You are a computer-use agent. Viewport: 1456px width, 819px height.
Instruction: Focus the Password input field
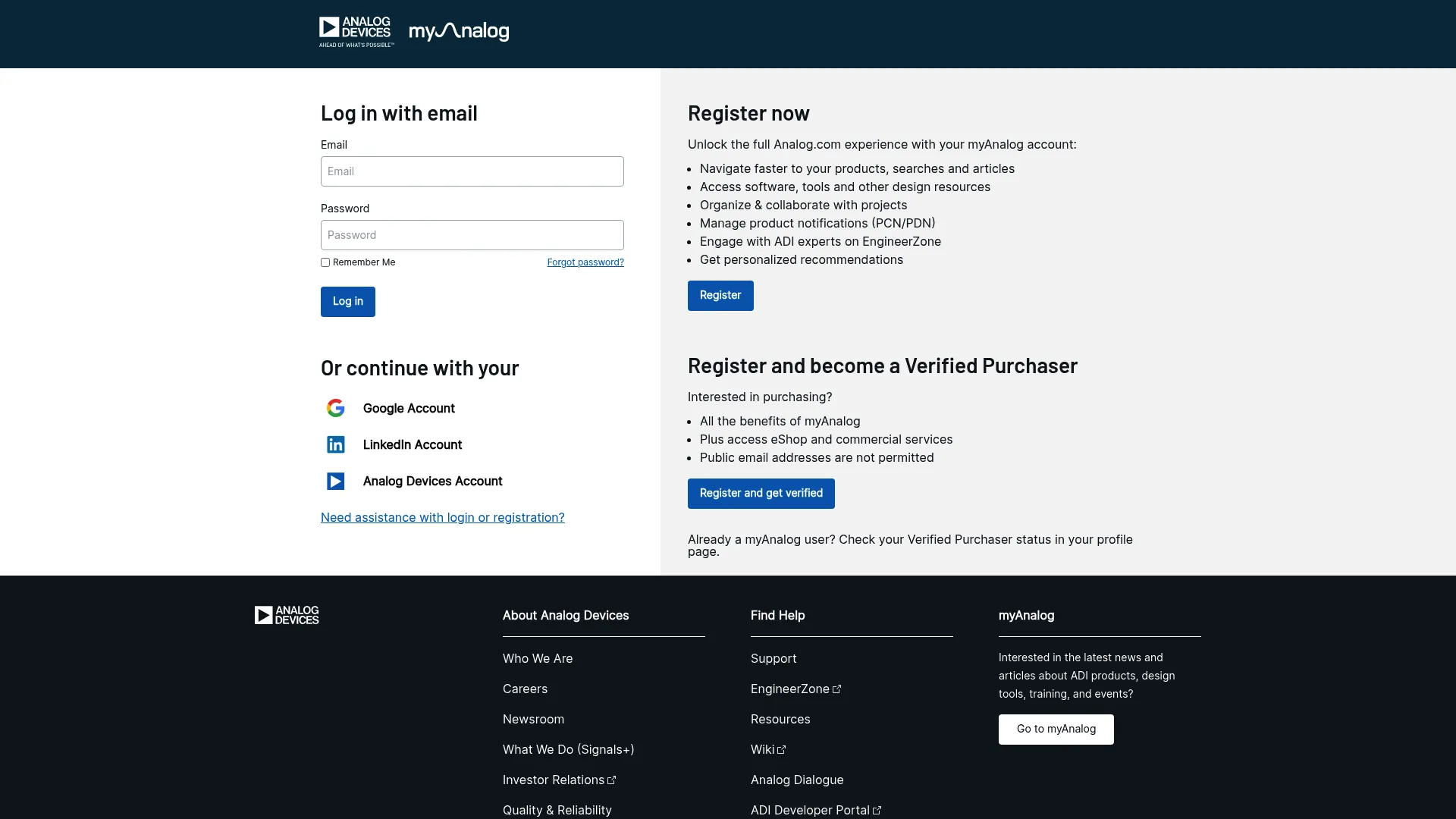(472, 235)
